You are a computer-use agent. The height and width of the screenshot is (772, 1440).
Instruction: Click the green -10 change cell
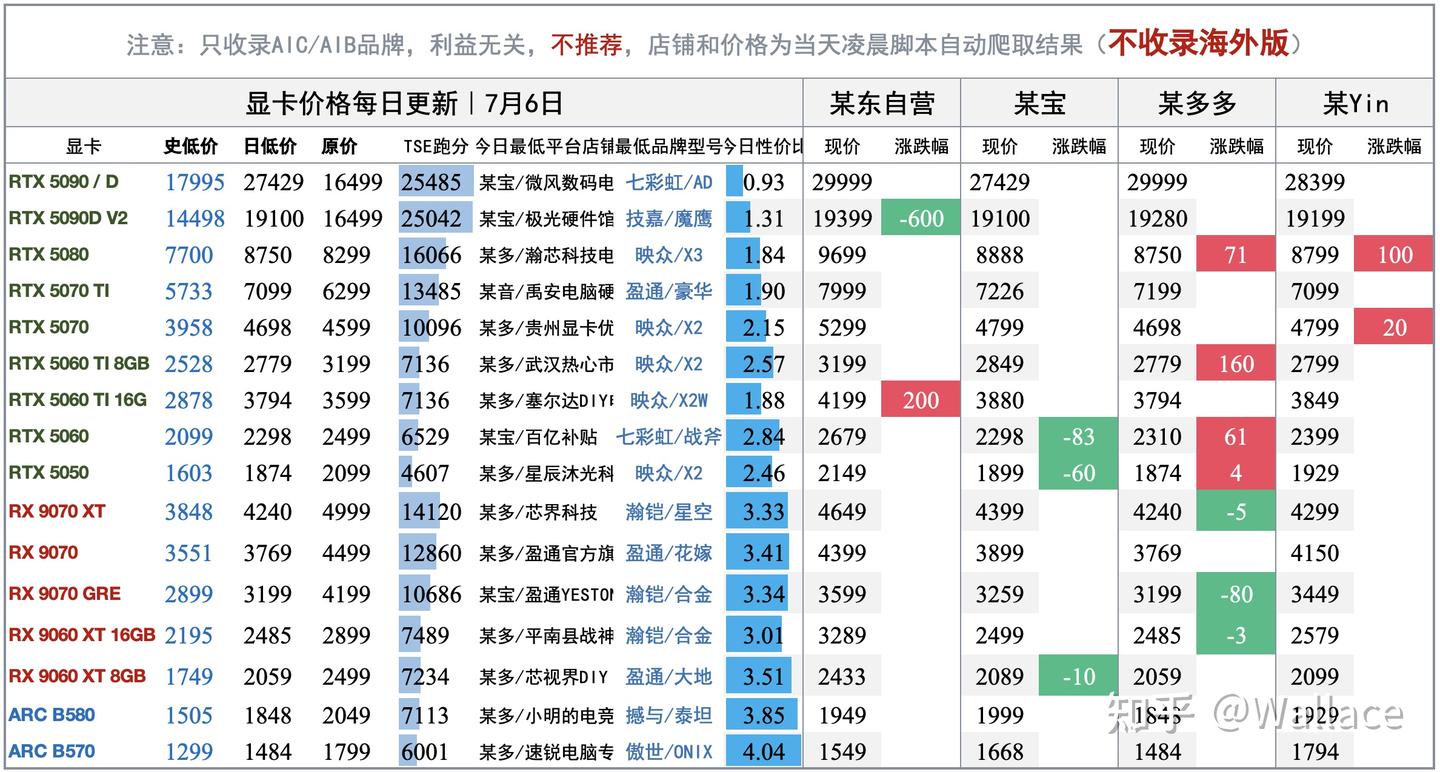pyautogui.click(x=1078, y=676)
